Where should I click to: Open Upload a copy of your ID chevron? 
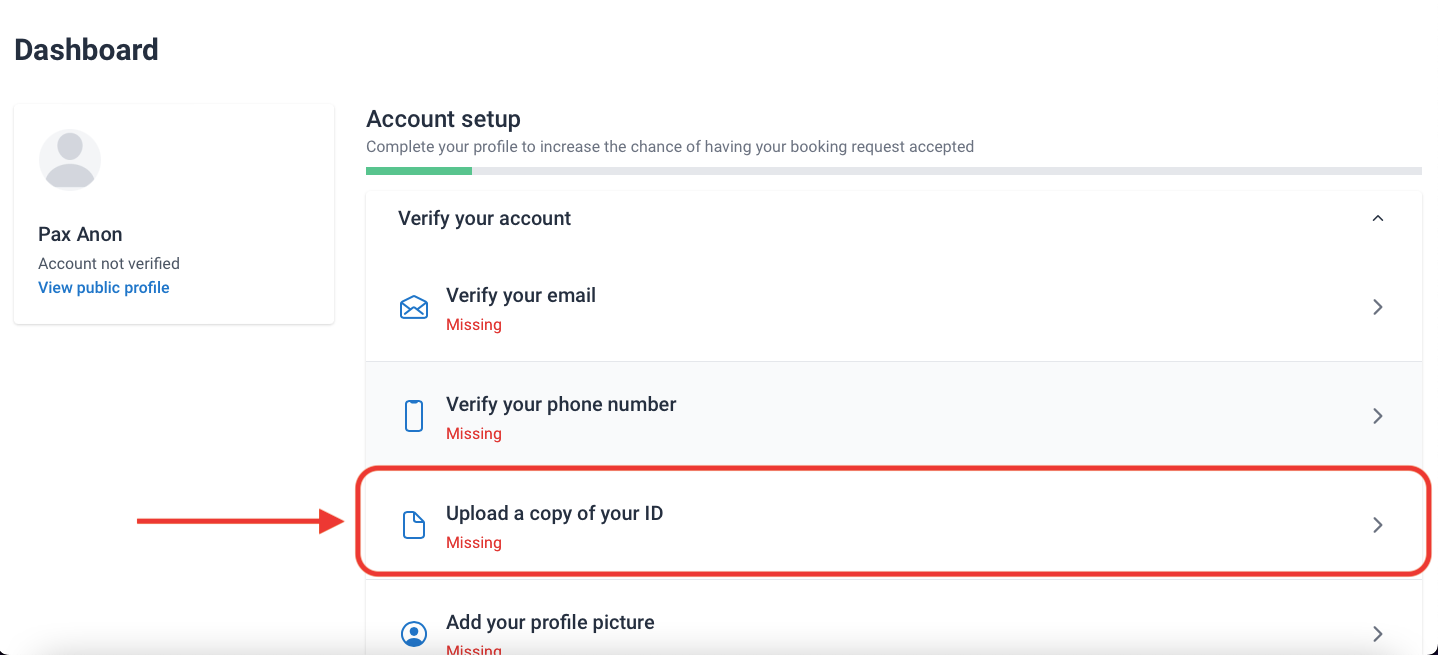click(x=1378, y=525)
